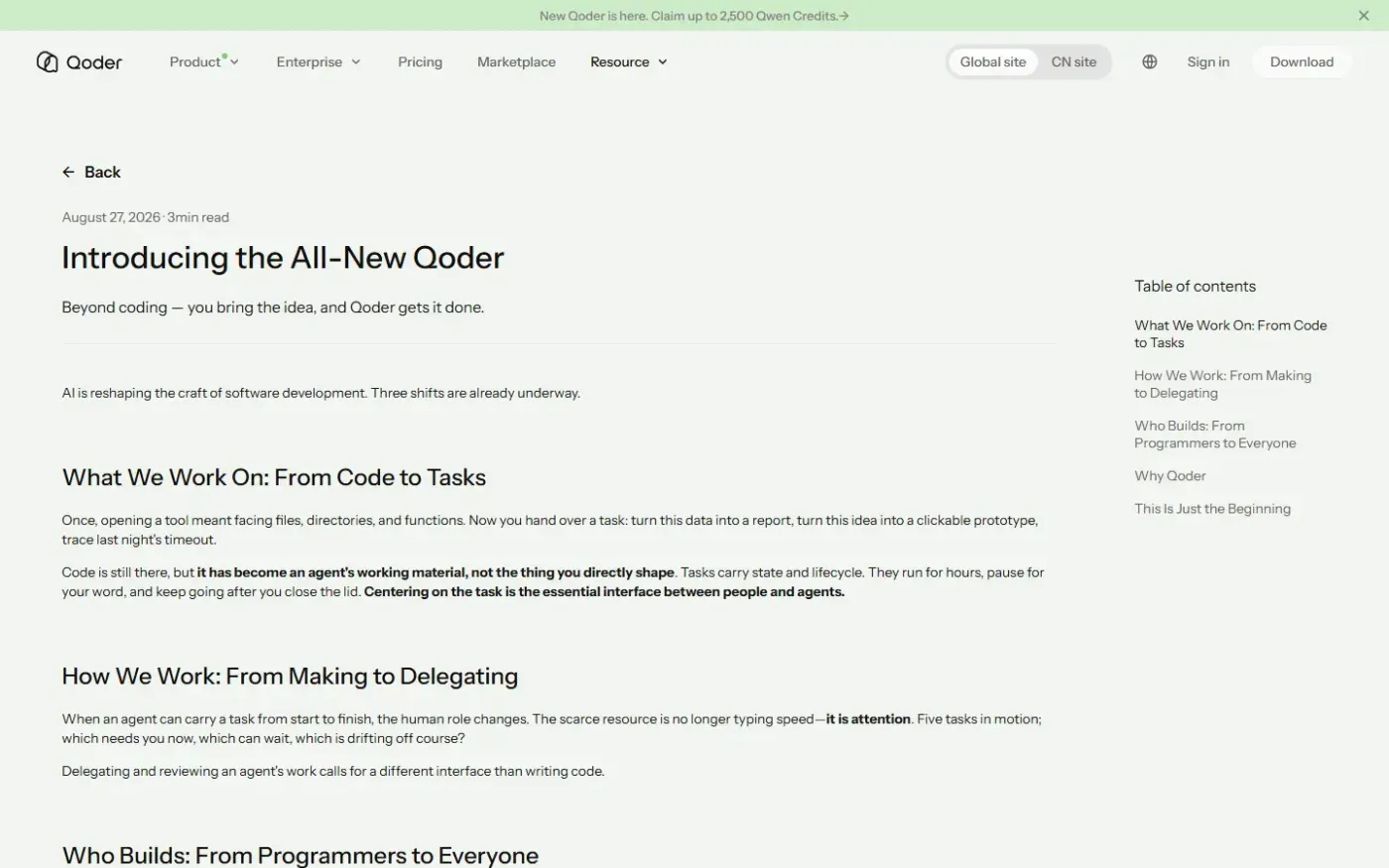Click the Download button
Image resolution: width=1389 pixels, height=868 pixels.
(x=1302, y=62)
